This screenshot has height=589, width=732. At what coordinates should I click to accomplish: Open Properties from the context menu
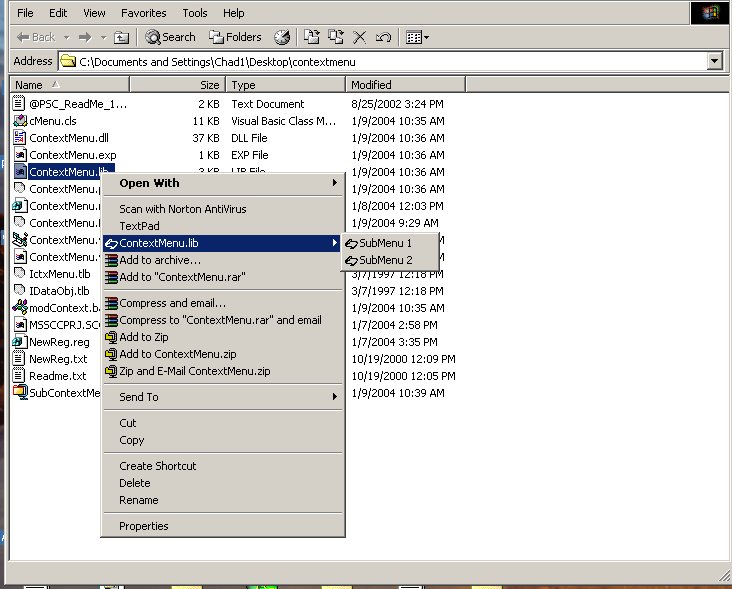[x=144, y=526]
